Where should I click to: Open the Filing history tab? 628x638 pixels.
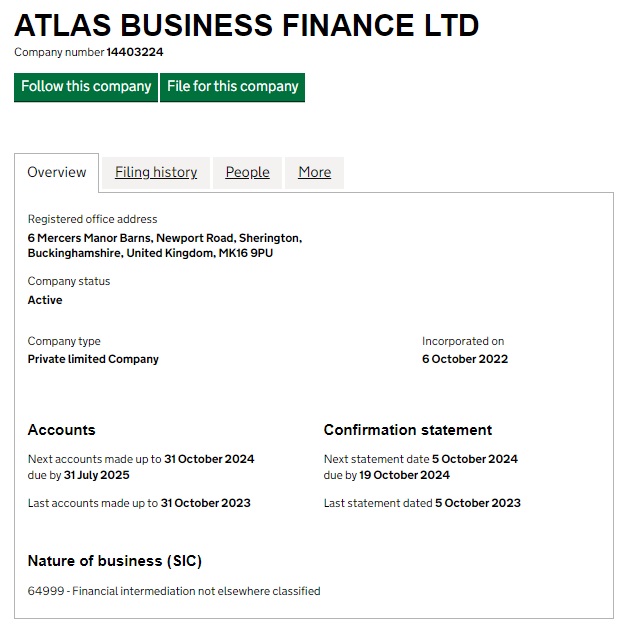pyautogui.click(x=156, y=172)
